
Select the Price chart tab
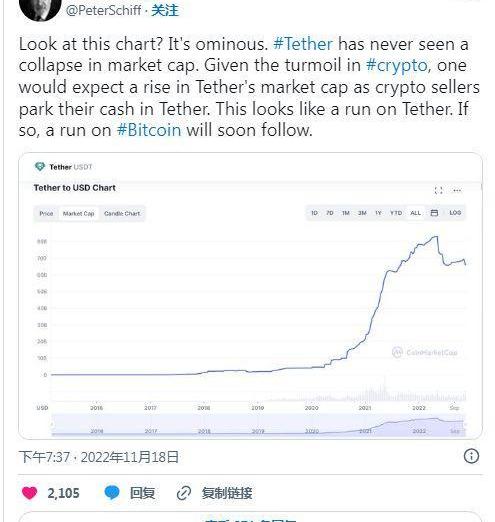46,213
